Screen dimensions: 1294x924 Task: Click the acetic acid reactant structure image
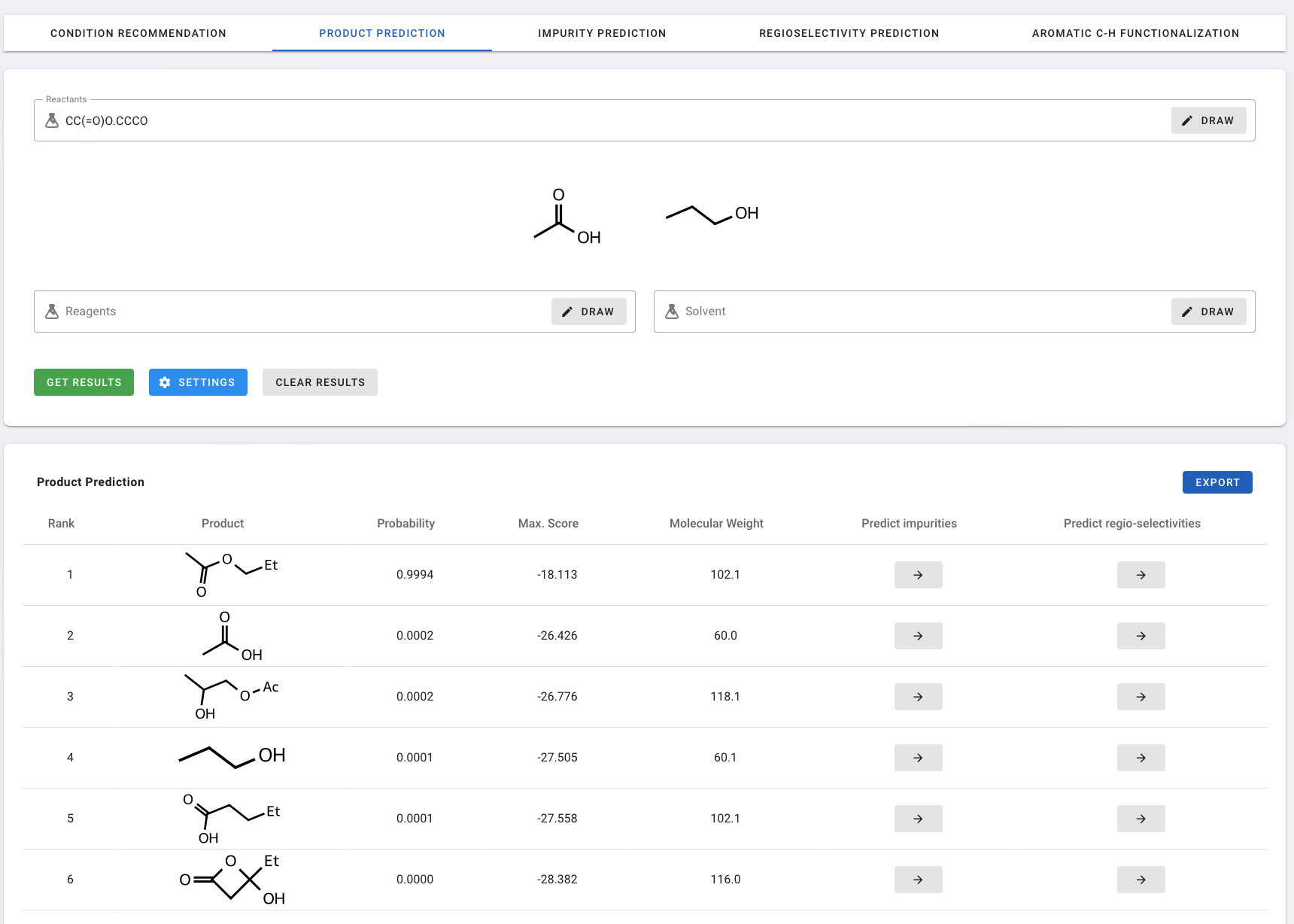pos(567,217)
